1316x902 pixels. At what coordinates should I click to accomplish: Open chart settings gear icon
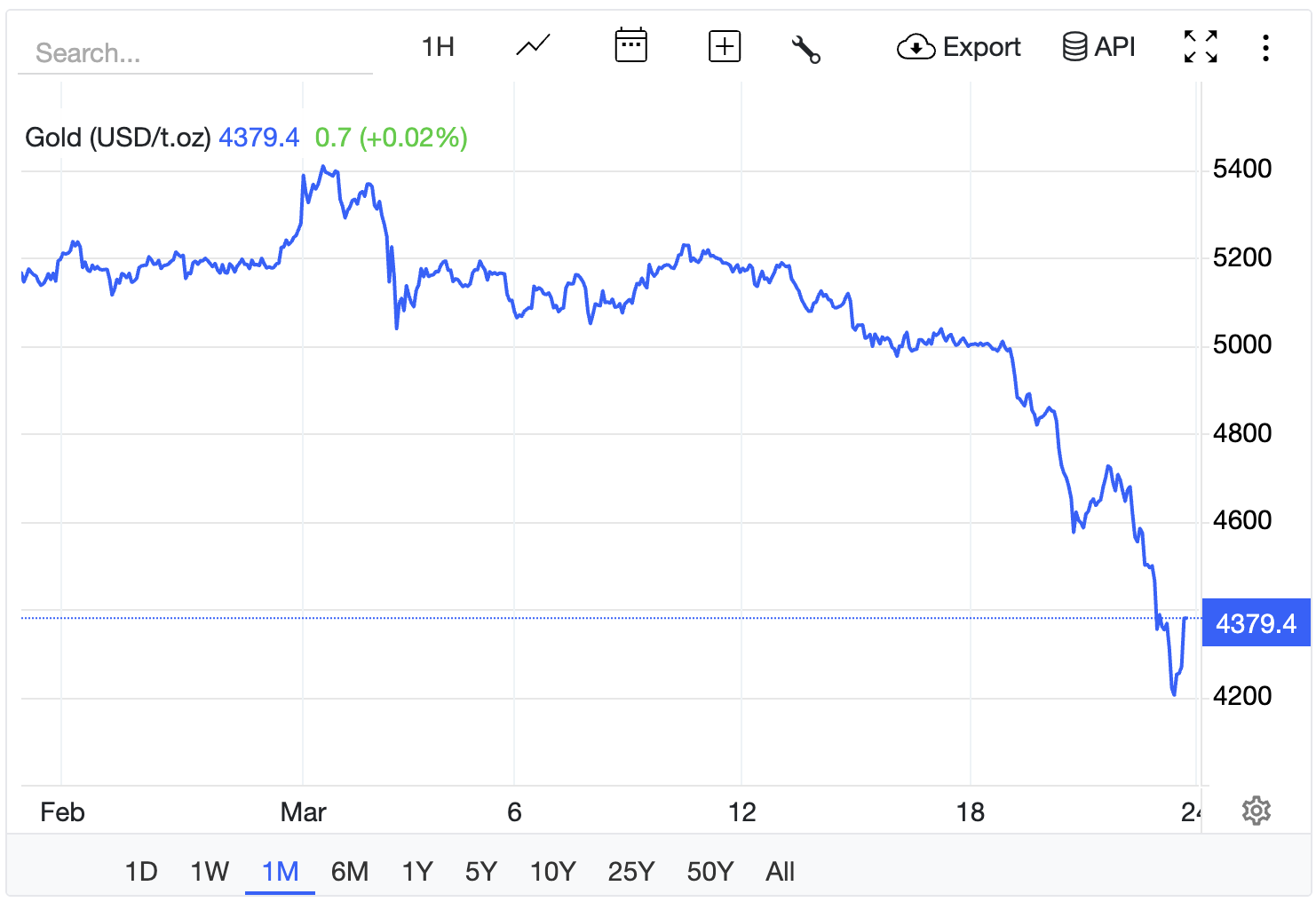tap(1256, 811)
